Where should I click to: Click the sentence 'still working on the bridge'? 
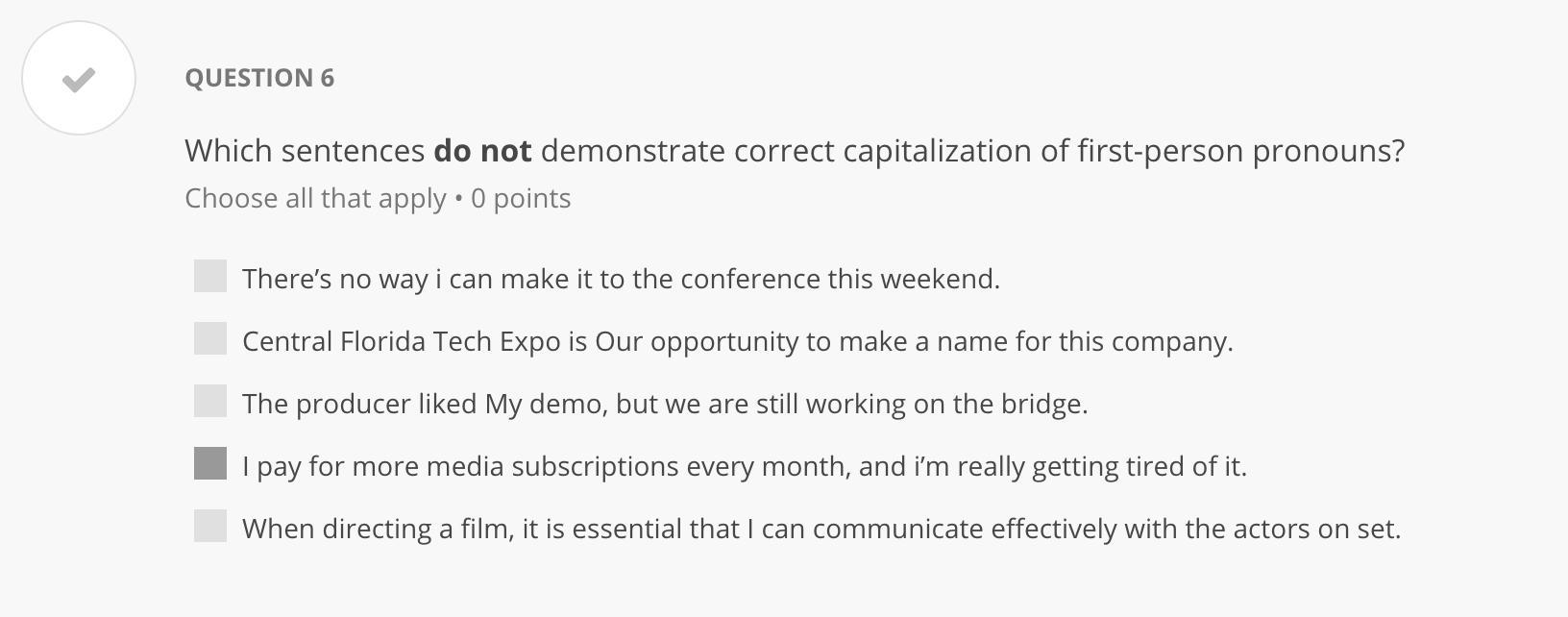665,404
